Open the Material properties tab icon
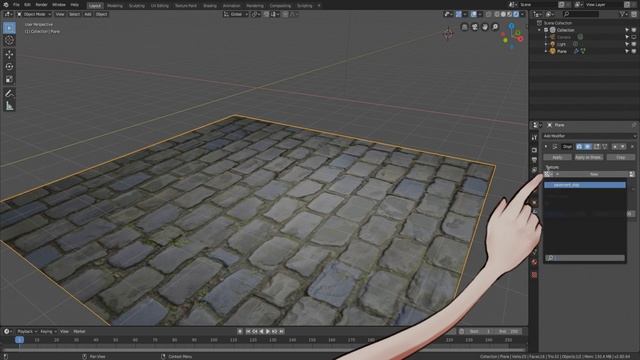640x360 pixels. click(534, 262)
